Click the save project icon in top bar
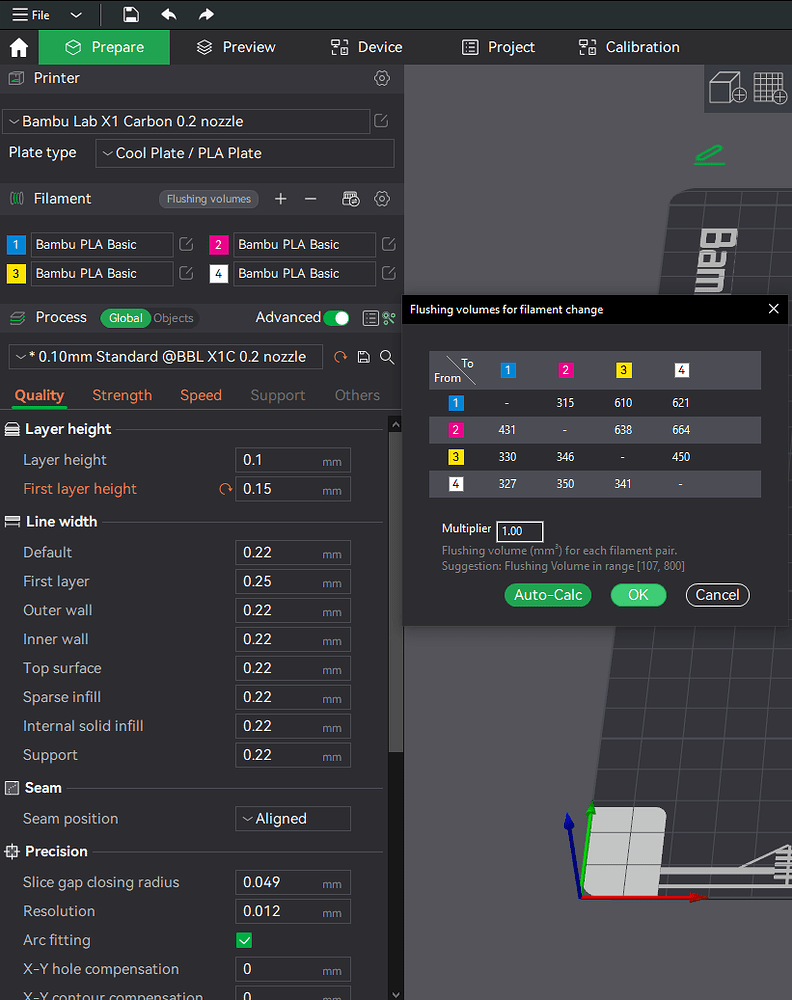Screen dimensions: 792x1000 (131, 15)
